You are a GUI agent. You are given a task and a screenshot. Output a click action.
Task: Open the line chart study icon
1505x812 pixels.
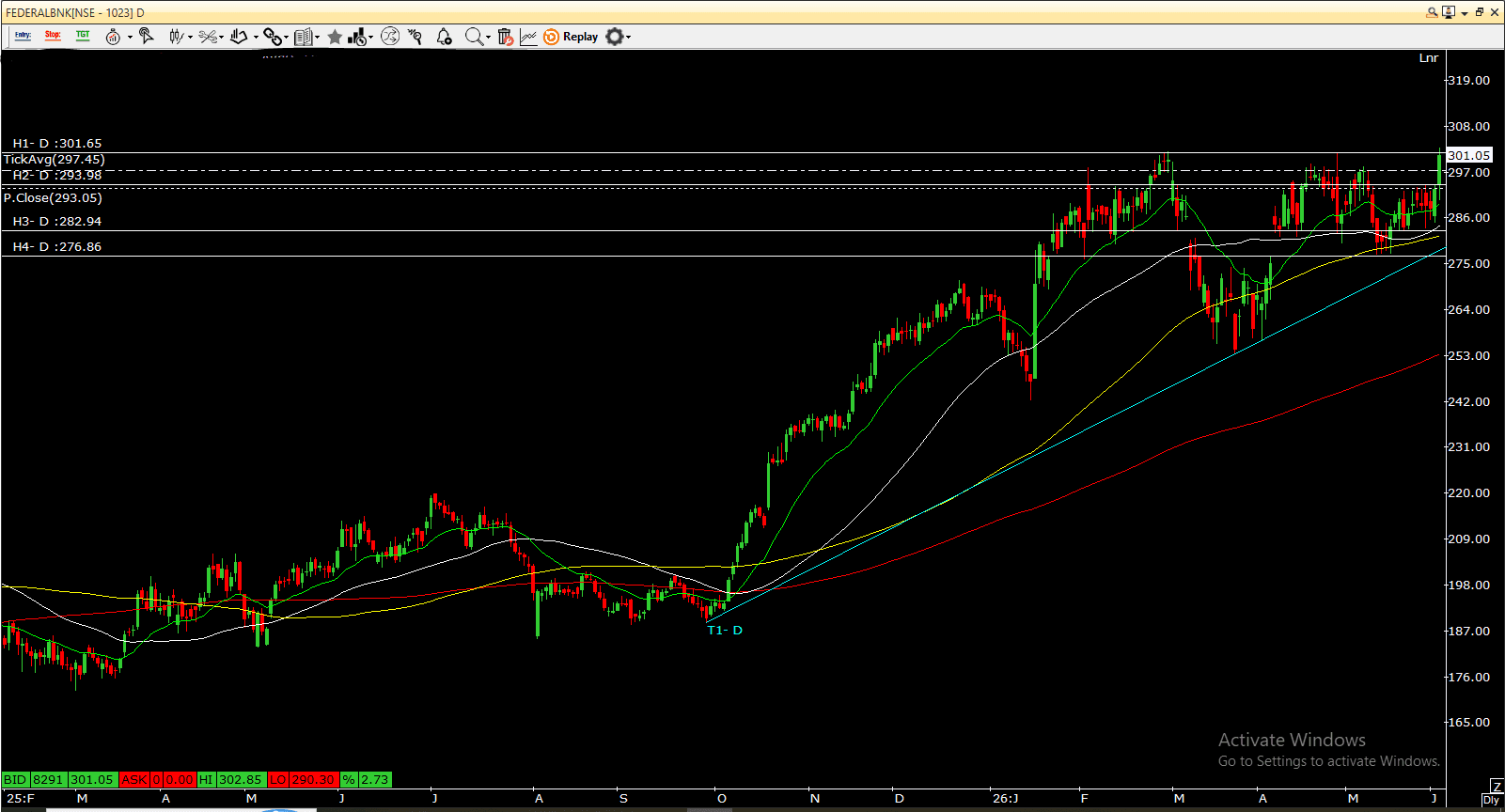pos(528,37)
